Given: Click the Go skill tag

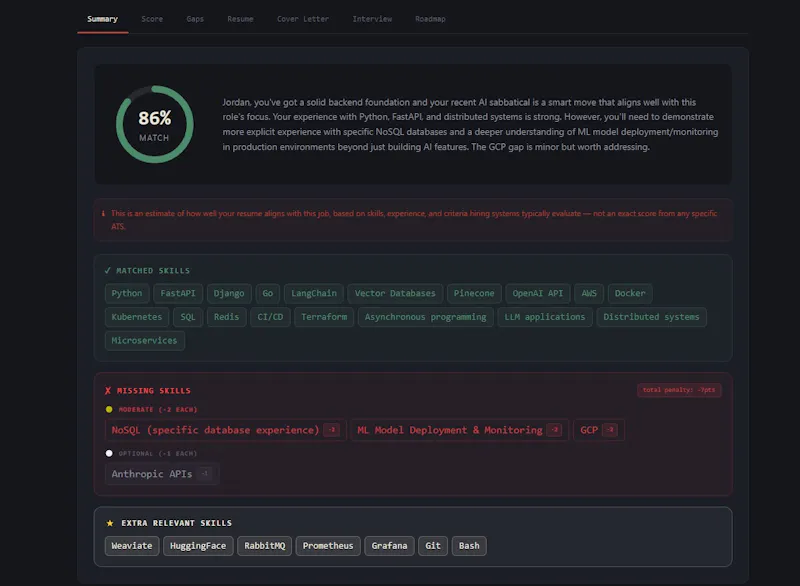Looking at the screenshot, I should (268, 293).
